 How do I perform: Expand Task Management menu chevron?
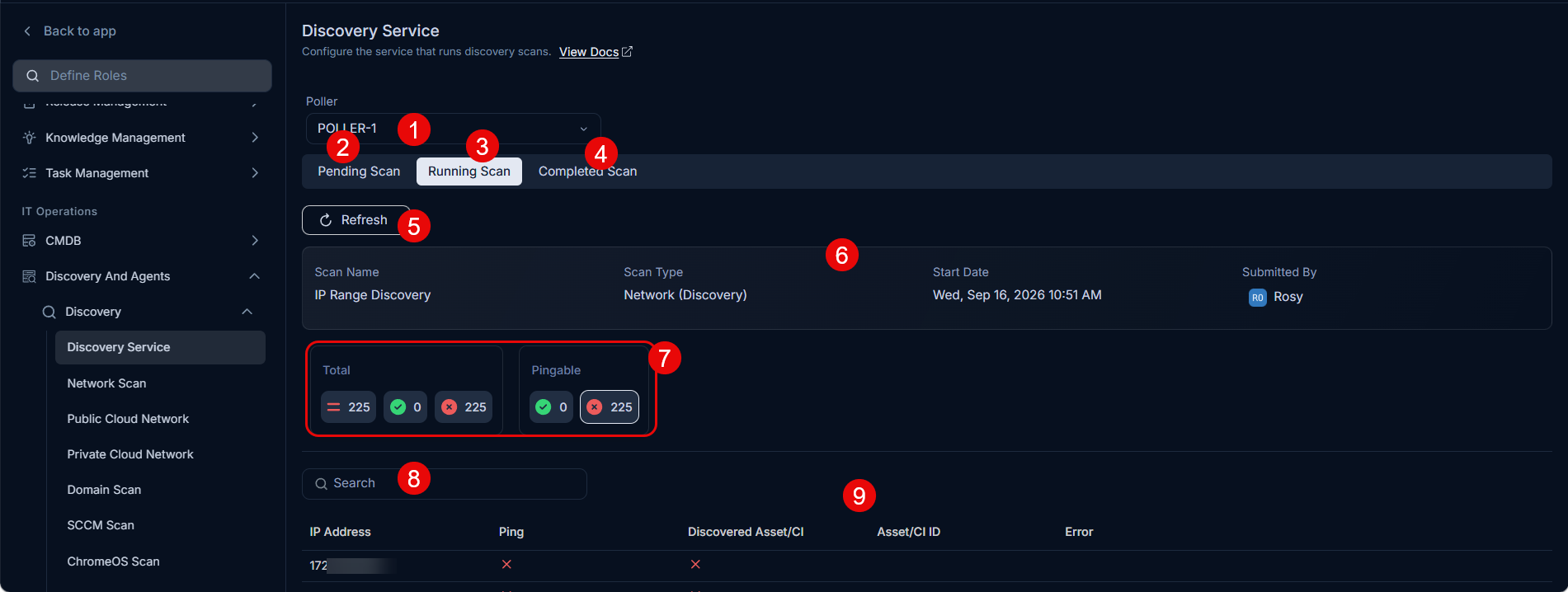(255, 173)
